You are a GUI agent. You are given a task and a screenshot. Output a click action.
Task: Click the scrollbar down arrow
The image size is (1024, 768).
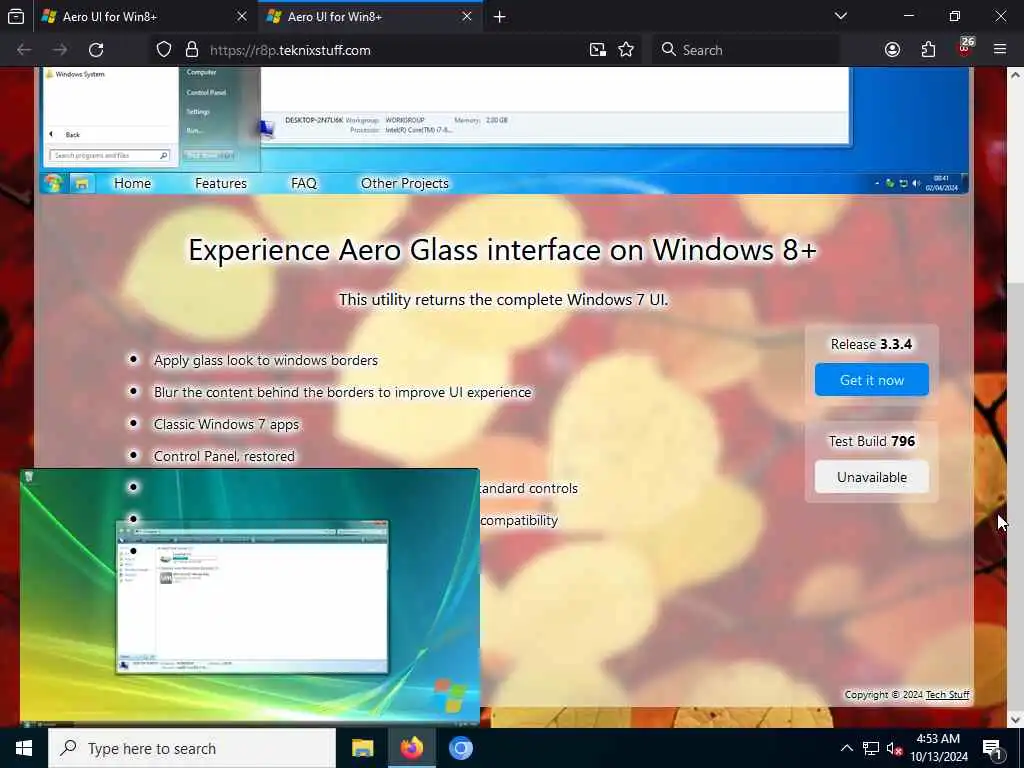click(1016, 719)
